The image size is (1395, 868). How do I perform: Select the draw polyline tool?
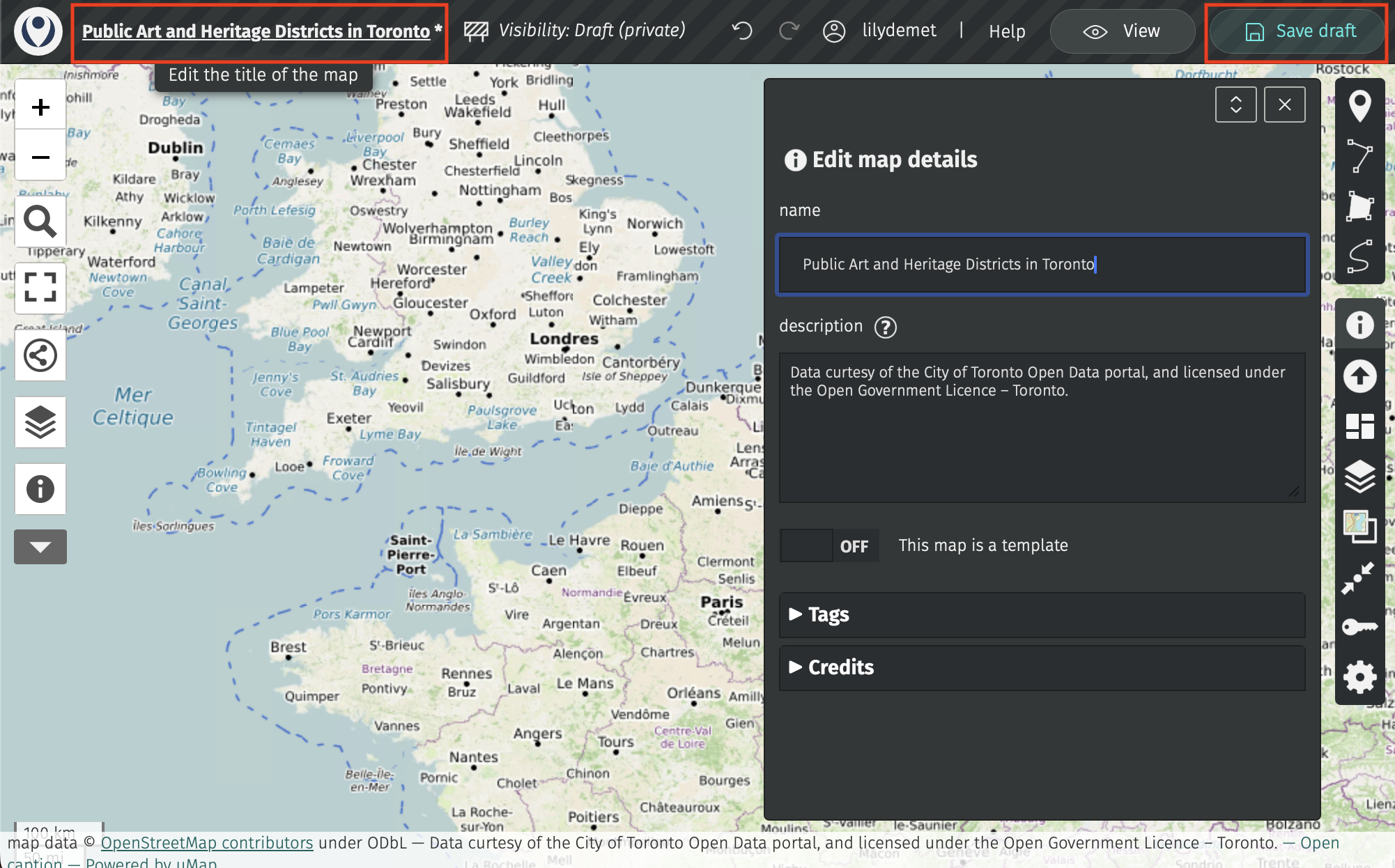(1359, 156)
